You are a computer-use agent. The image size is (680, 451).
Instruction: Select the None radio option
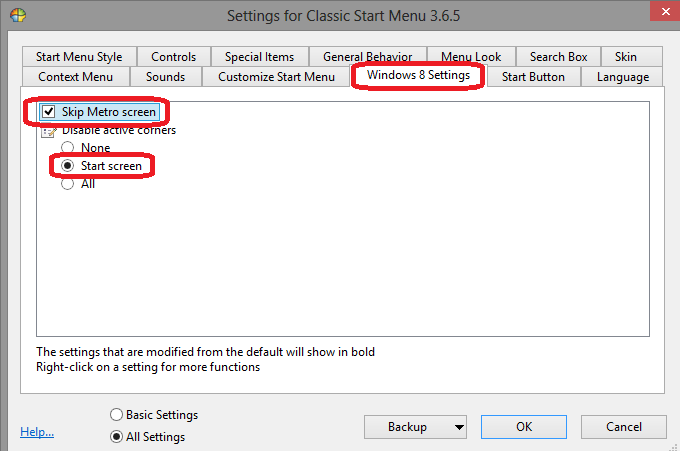pos(68,147)
